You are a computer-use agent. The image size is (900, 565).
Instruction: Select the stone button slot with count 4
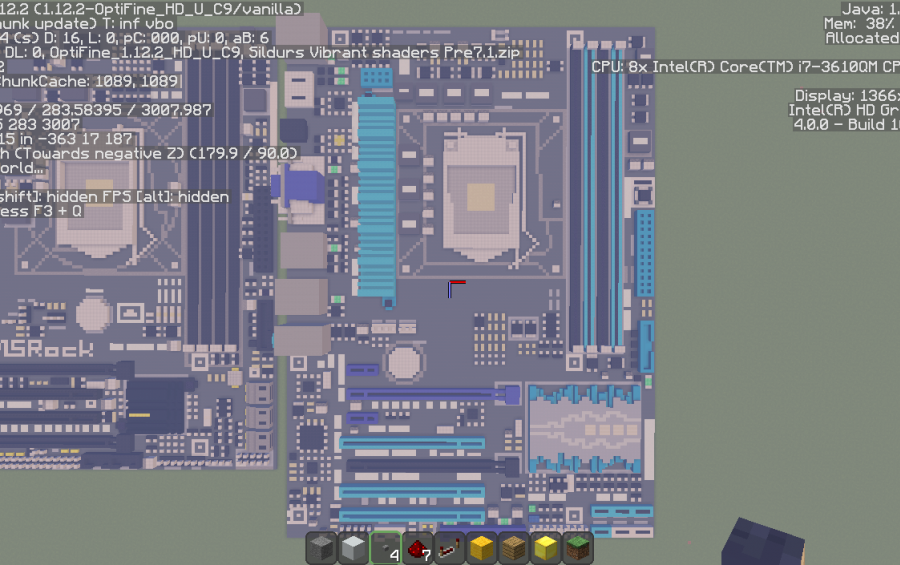385,548
